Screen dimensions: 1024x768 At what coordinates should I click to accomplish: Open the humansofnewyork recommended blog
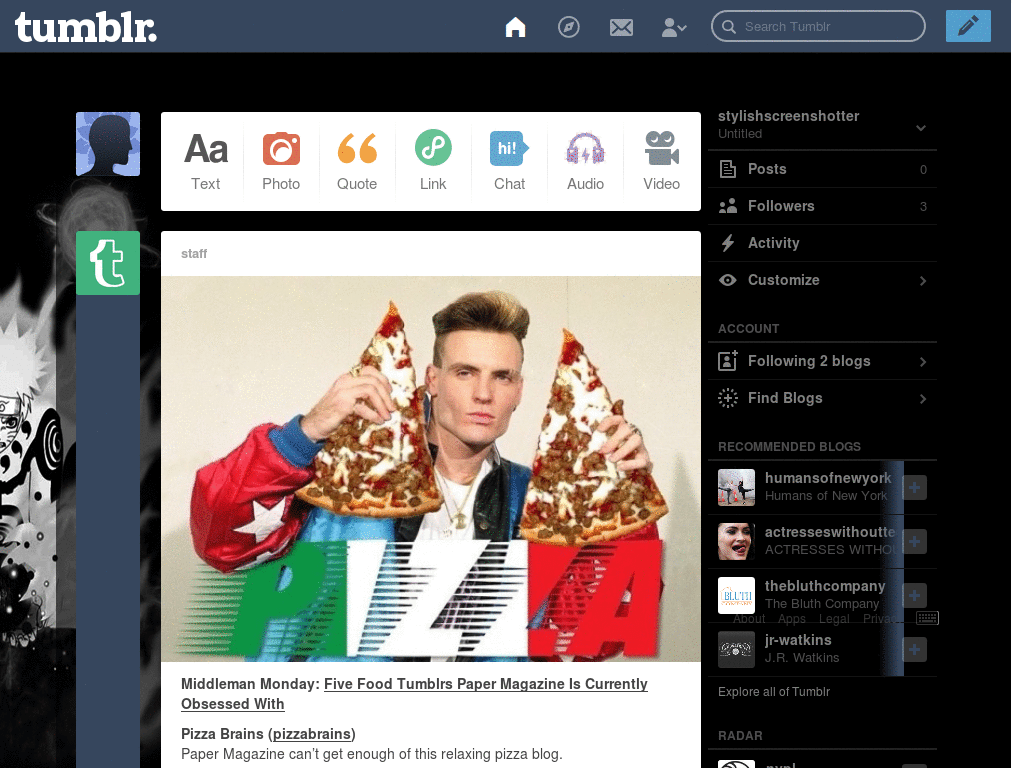point(827,478)
